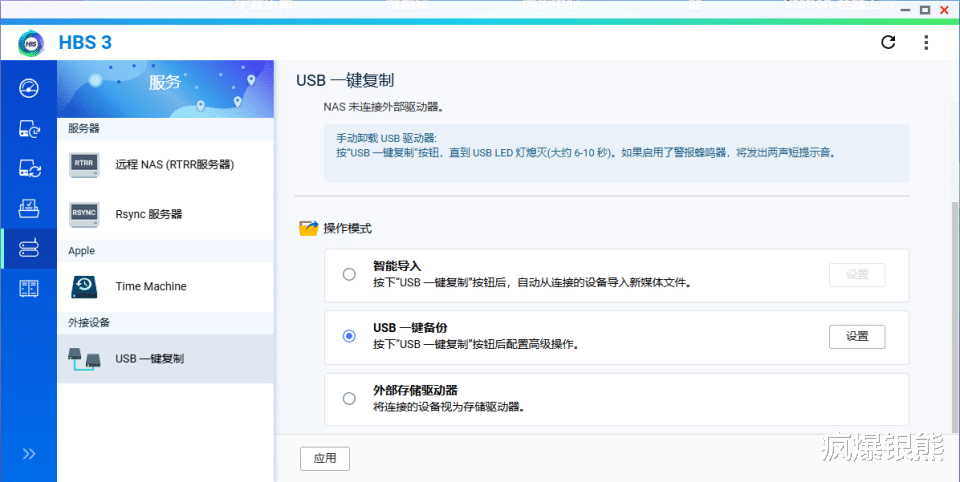Open the Backup & Restore sidebar icon

coord(29,128)
